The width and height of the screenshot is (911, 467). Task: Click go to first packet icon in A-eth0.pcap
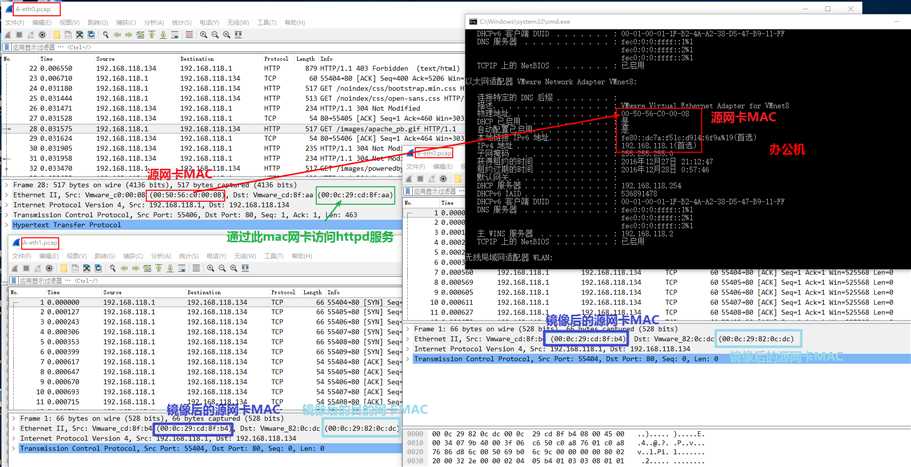coord(151,35)
